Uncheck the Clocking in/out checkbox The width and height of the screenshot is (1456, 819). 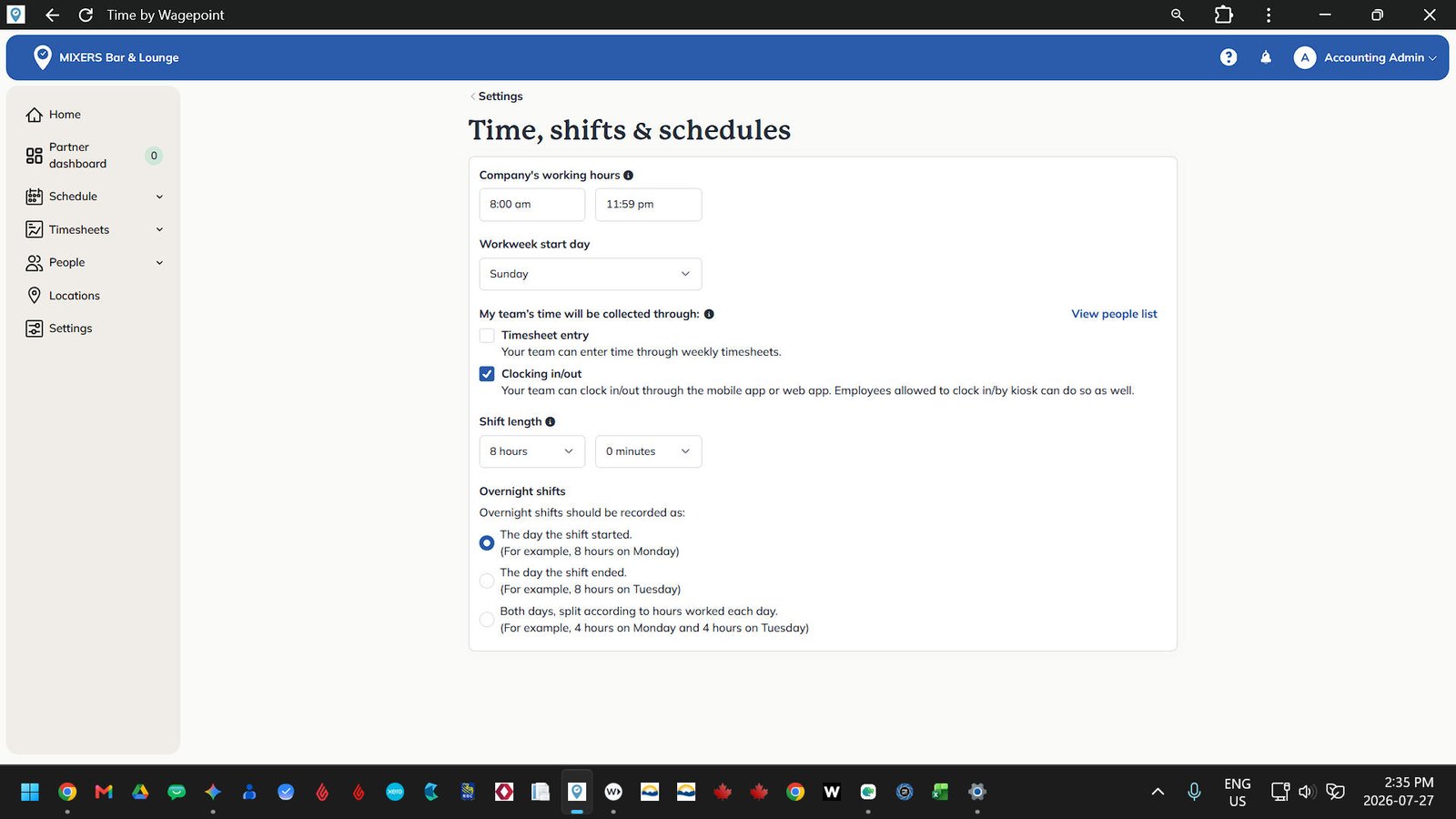tap(487, 374)
